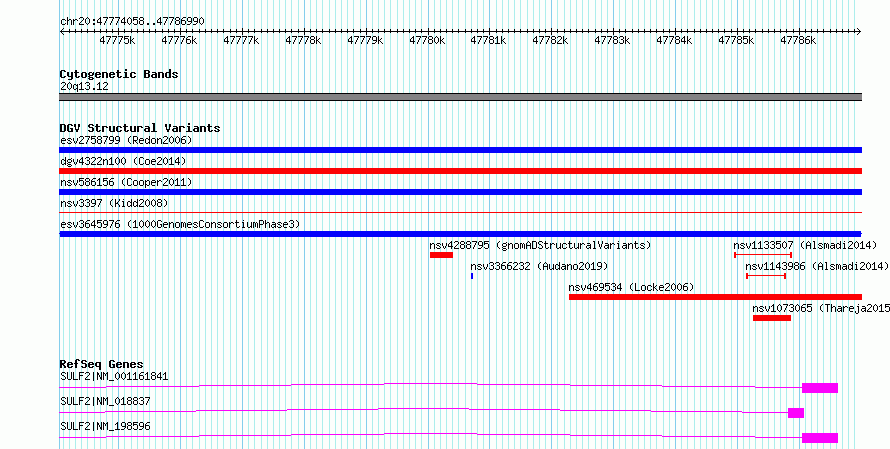The image size is (890, 449).
Task: Click the SULF2|NM_198596 gene label
Action: [105, 426]
